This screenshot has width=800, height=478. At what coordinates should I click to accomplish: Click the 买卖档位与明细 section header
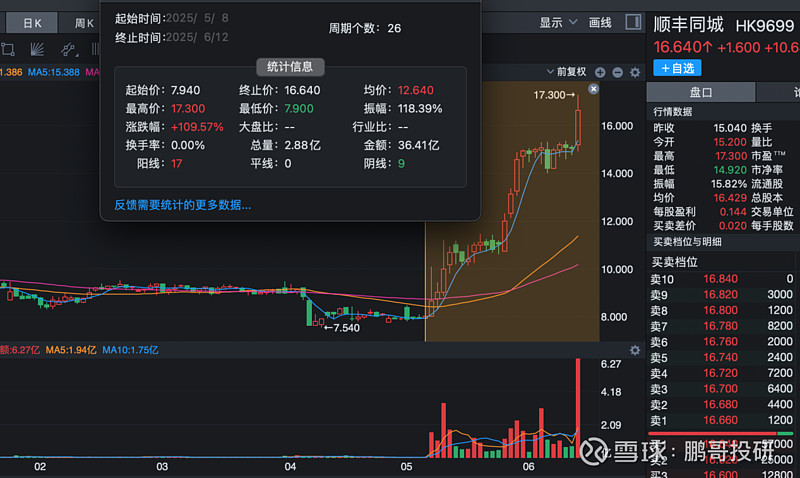pos(687,242)
